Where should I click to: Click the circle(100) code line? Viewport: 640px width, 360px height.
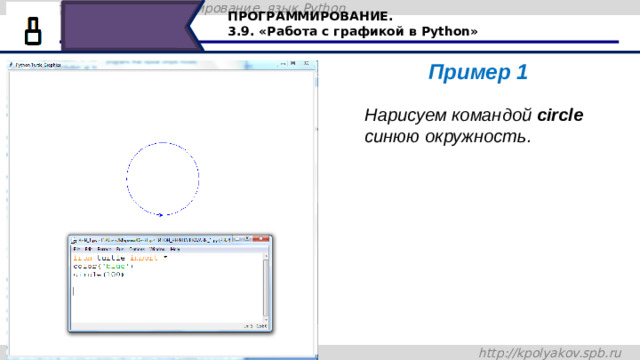98,275
